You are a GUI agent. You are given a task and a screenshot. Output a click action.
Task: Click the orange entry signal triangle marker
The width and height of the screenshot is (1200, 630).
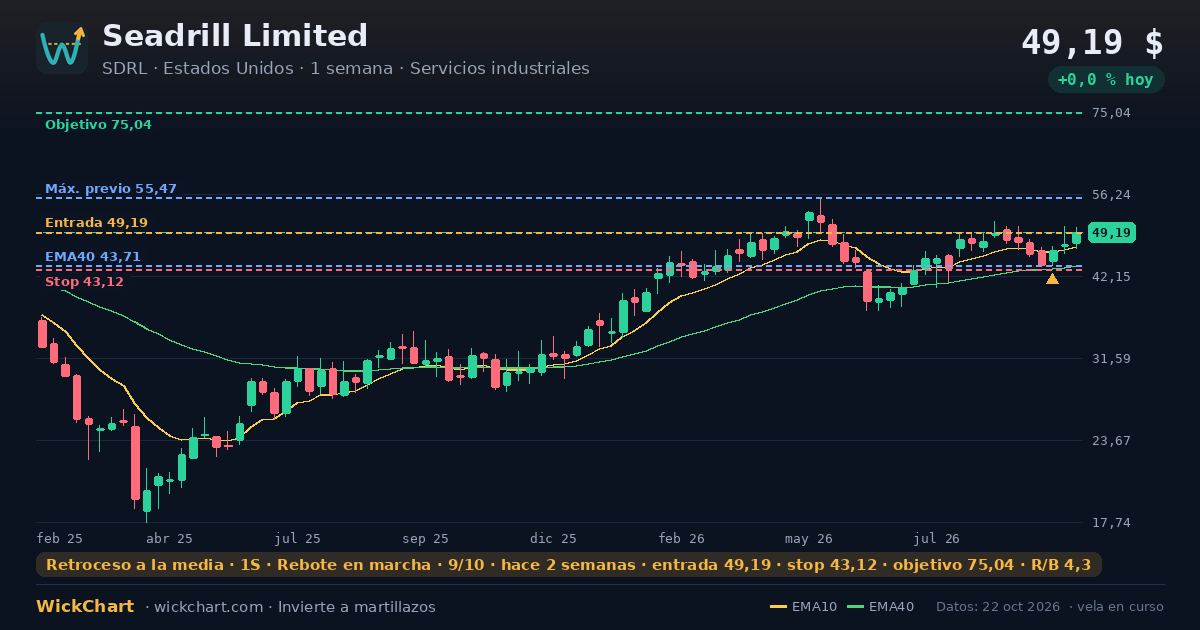point(1052,279)
